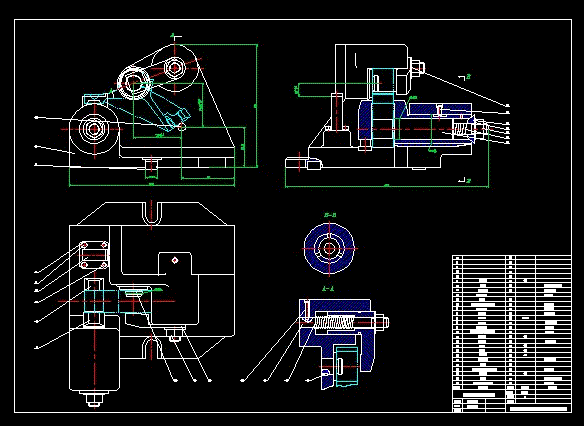Click the top U-shaped slot in plan view

click(x=151, y=213)
